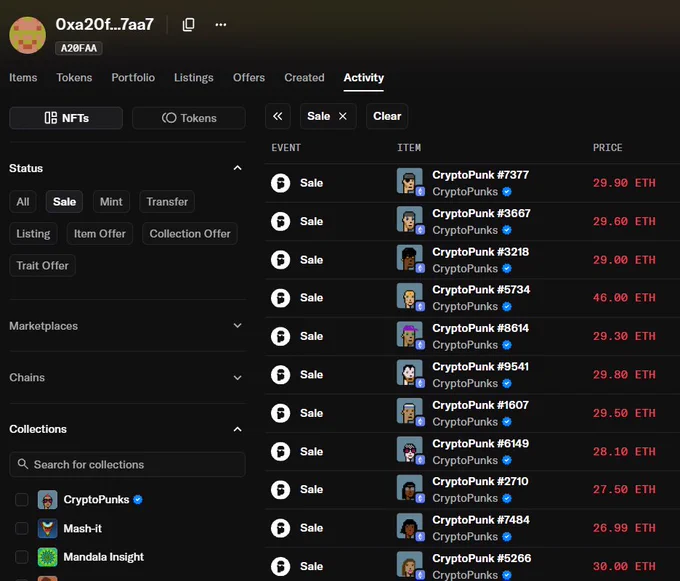
Task: Open the wallet-level Tokens tab
Action: [74, 78]
